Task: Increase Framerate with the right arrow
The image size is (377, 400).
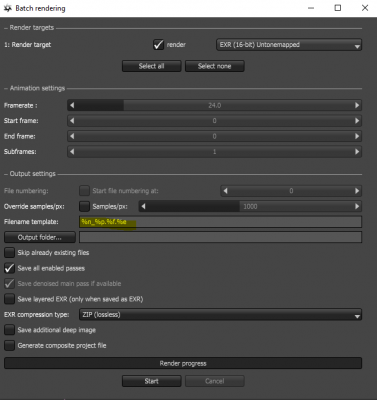Action: click(x=357, y=105)
